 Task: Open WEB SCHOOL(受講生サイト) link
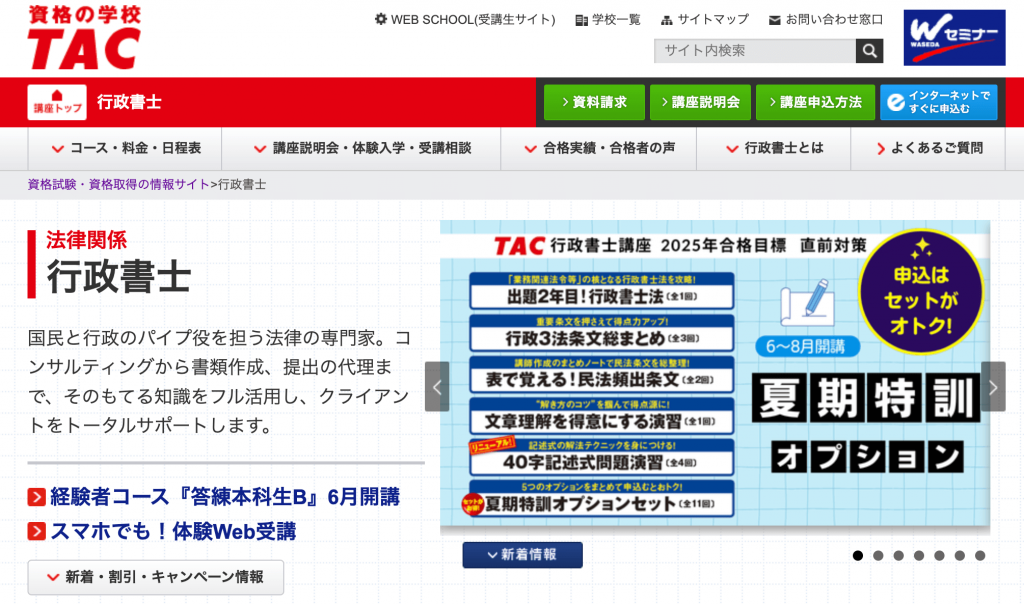[473, 20]
